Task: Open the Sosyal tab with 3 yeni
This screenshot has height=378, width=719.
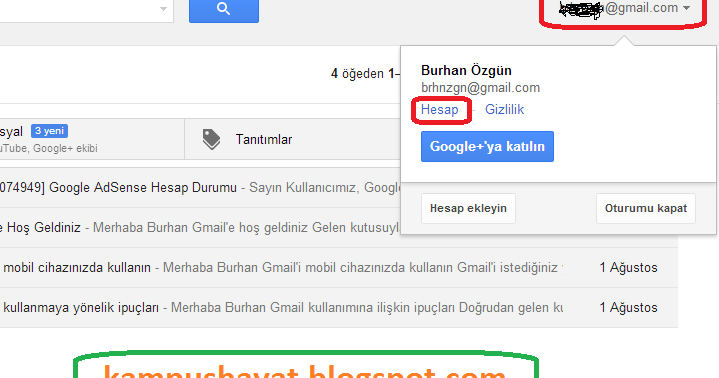Action: pos(92,139)
